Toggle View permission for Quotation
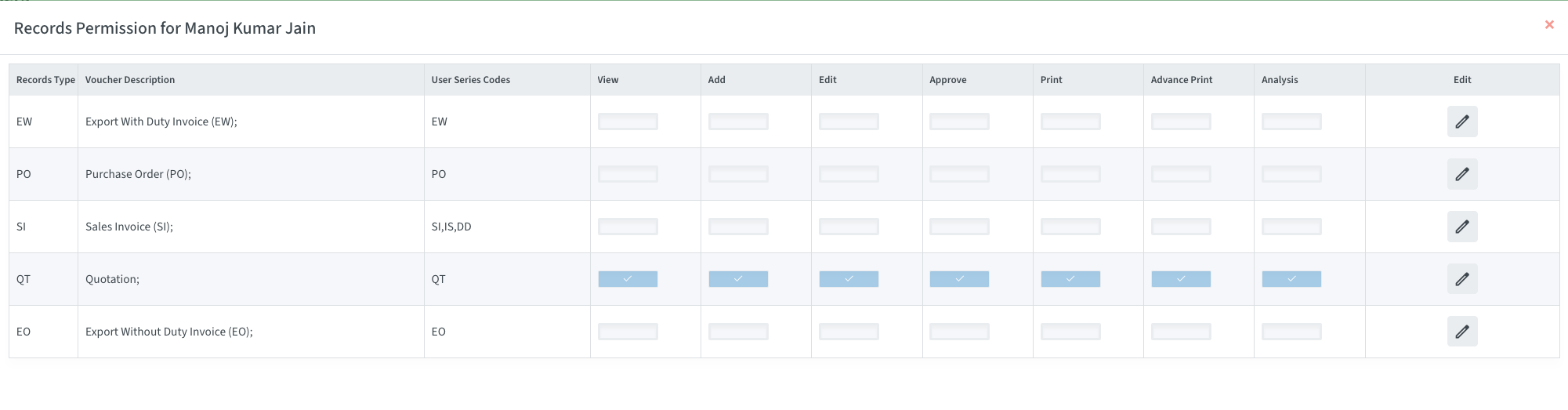This screenshot has height=410, width=1568. click(628, 279)
